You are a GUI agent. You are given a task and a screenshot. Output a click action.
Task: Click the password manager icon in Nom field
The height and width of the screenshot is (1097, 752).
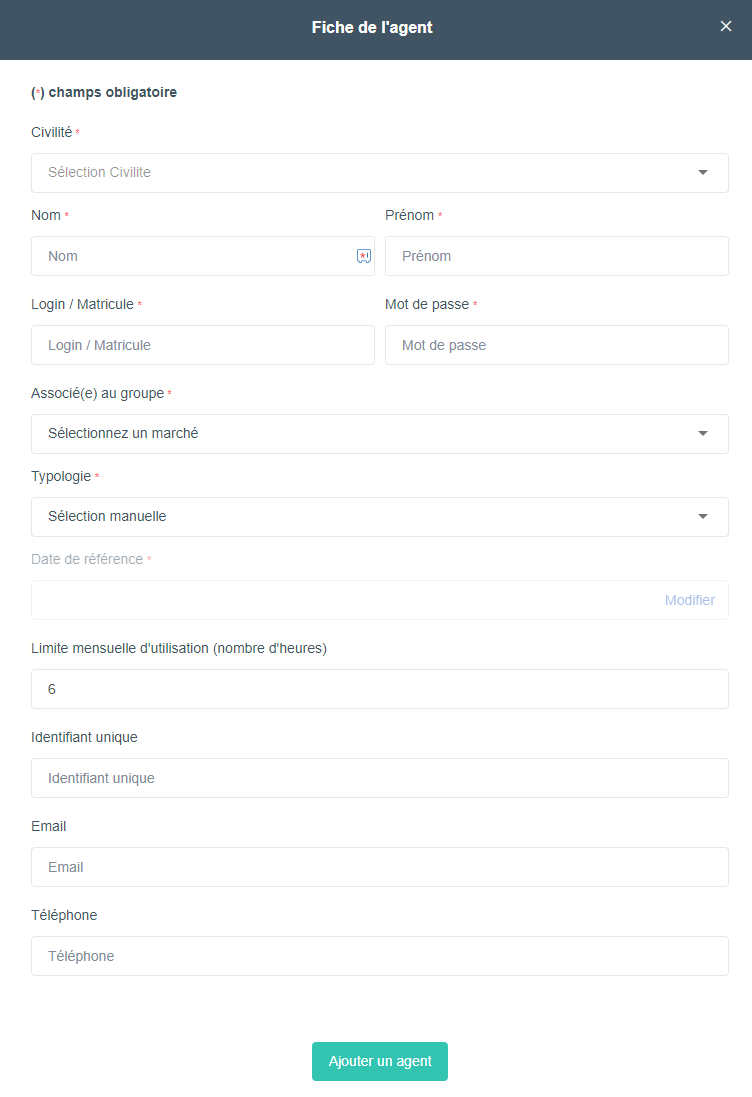point(364,256)
